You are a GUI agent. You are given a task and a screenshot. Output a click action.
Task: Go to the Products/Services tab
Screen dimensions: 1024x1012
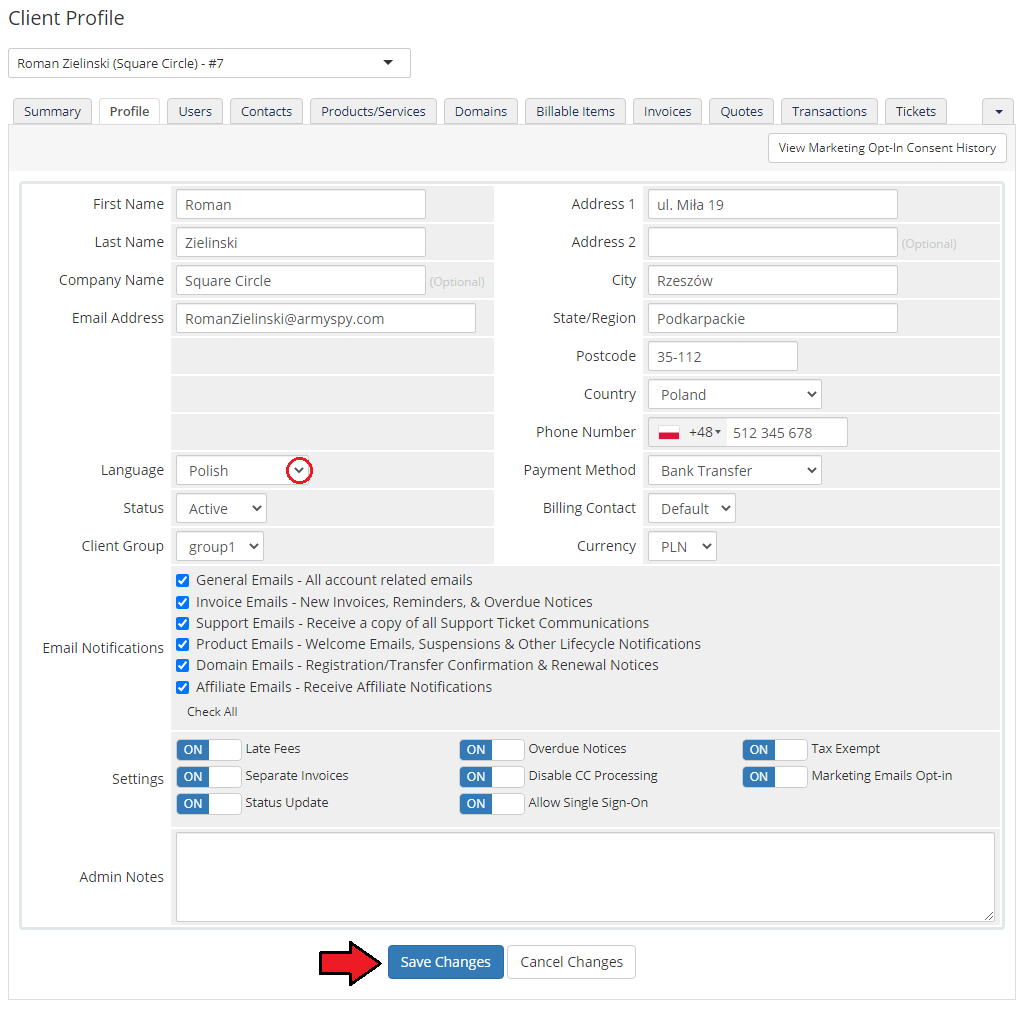pyautogui.click(x=373, y=112)
